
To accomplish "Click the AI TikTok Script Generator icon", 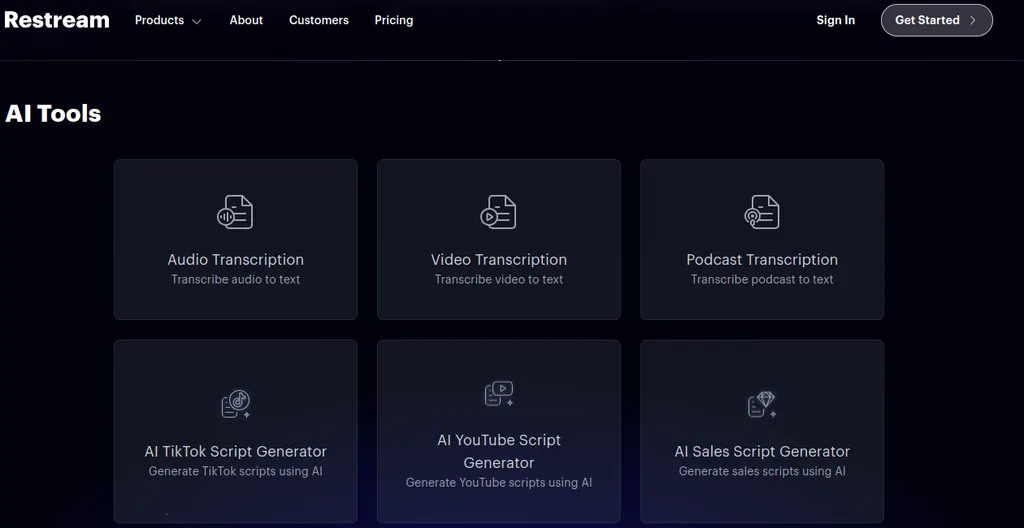I will tap(236, 404).
